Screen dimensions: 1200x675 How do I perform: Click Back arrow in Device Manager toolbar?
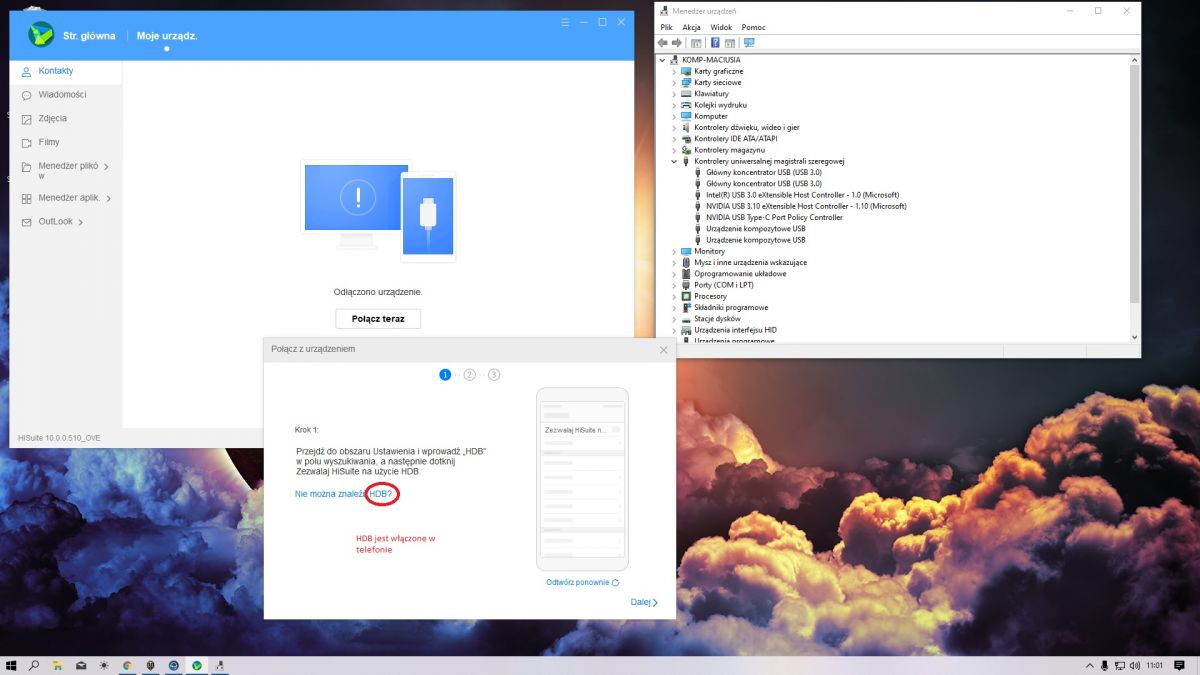(x=663, y=43)
